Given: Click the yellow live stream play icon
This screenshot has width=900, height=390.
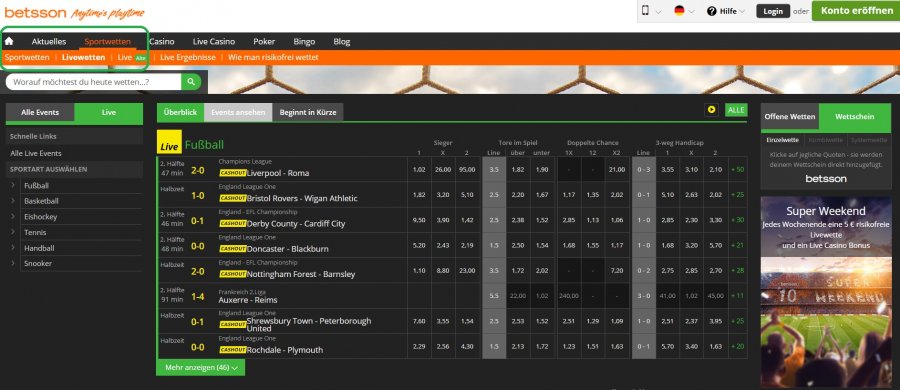Looking at the screenshot, I should pos(712,110).
